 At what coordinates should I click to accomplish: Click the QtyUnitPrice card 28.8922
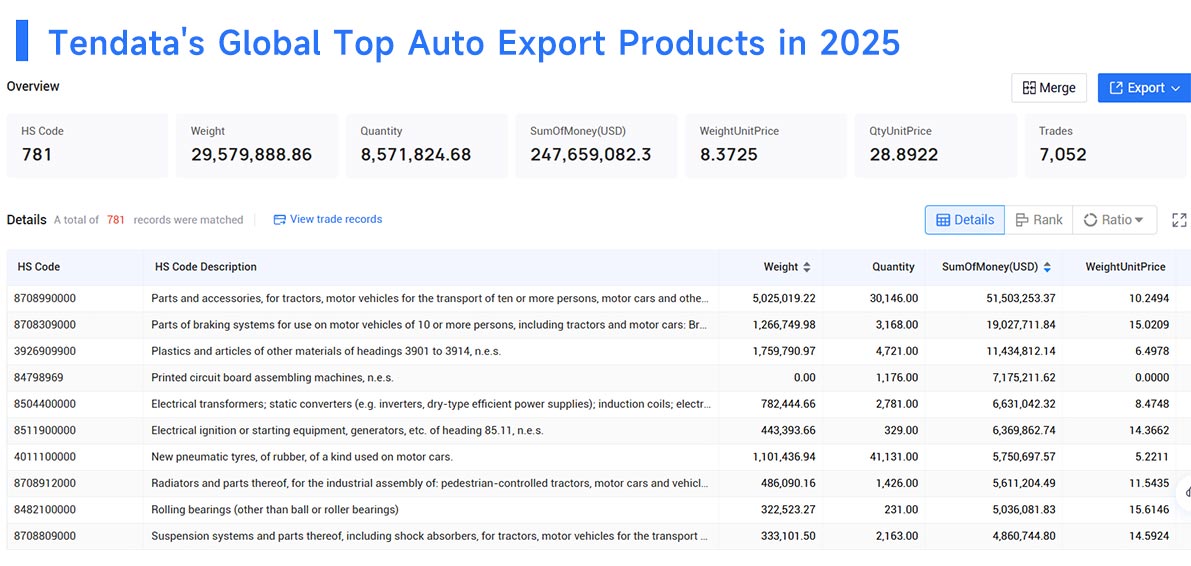coord(936,146)
